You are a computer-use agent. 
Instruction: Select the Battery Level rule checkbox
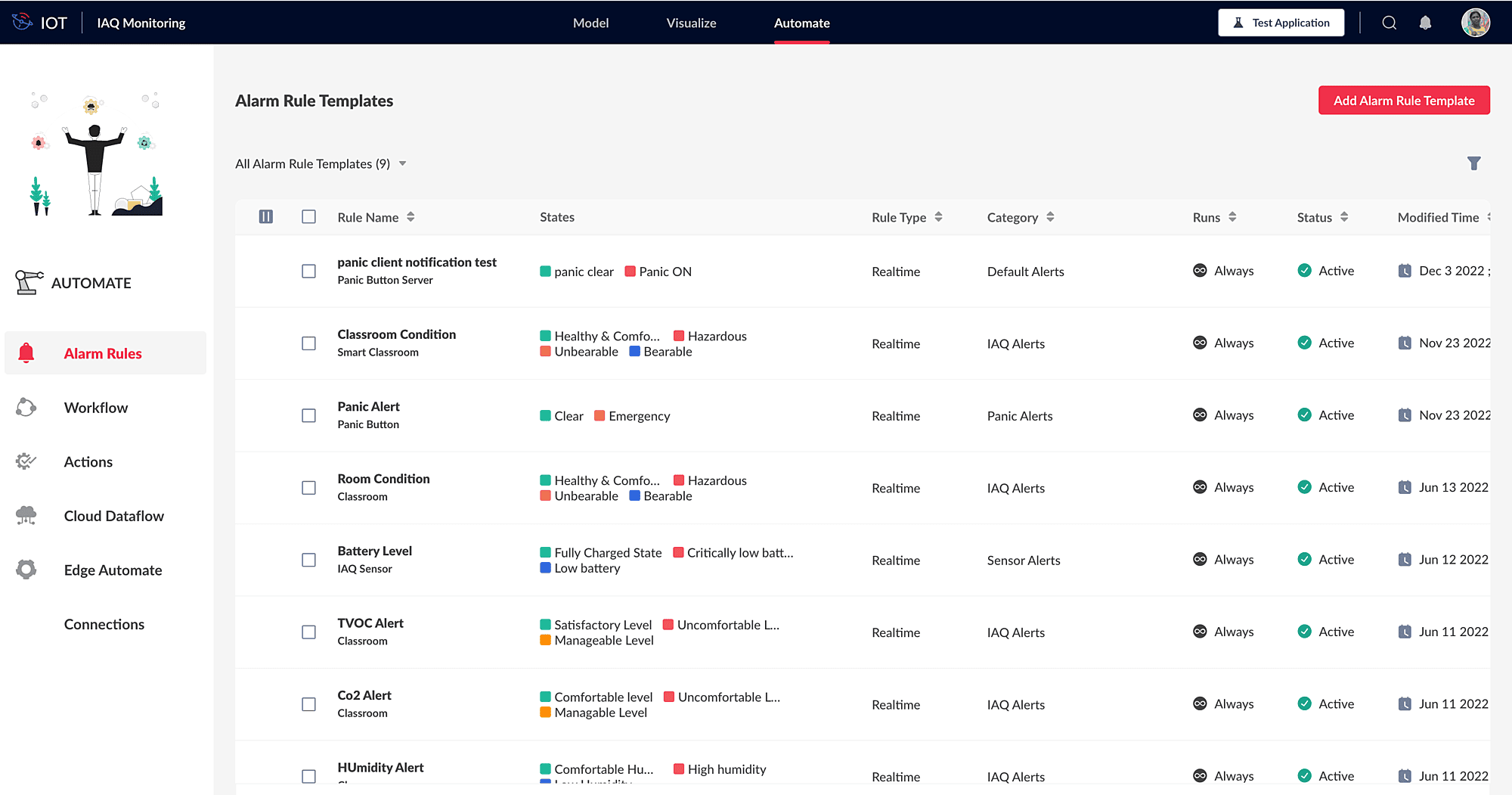pyautogui.click(x=308, y=560)
